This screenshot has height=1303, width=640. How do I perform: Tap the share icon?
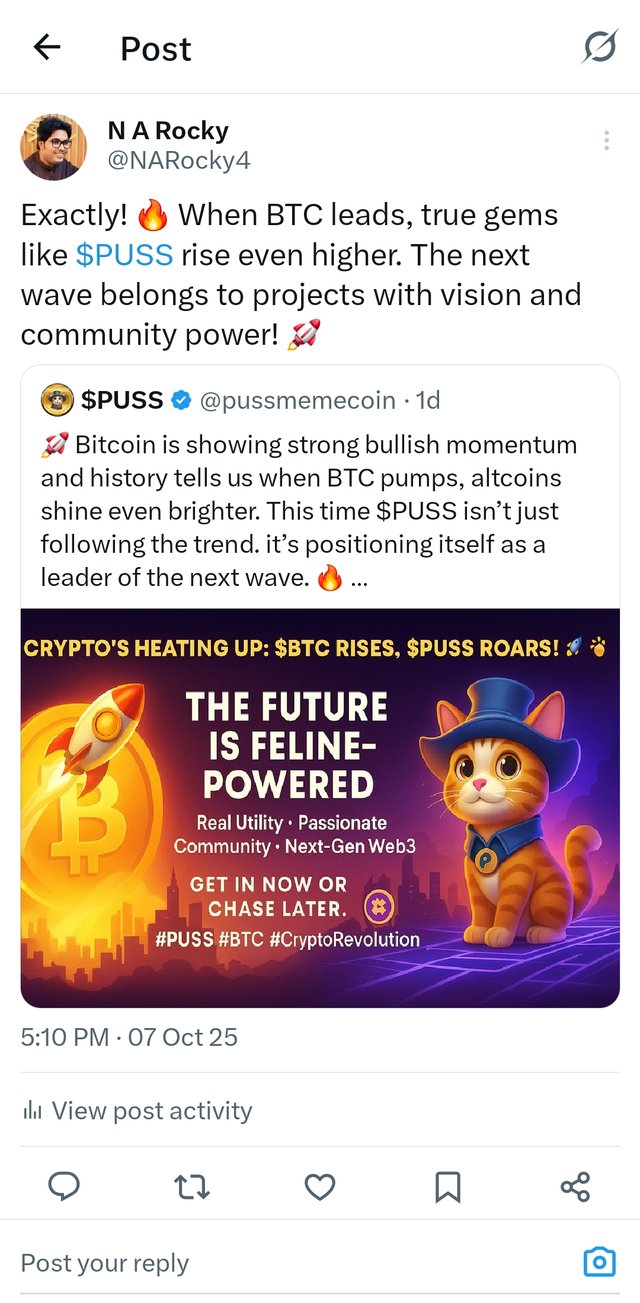[575, 1187]
